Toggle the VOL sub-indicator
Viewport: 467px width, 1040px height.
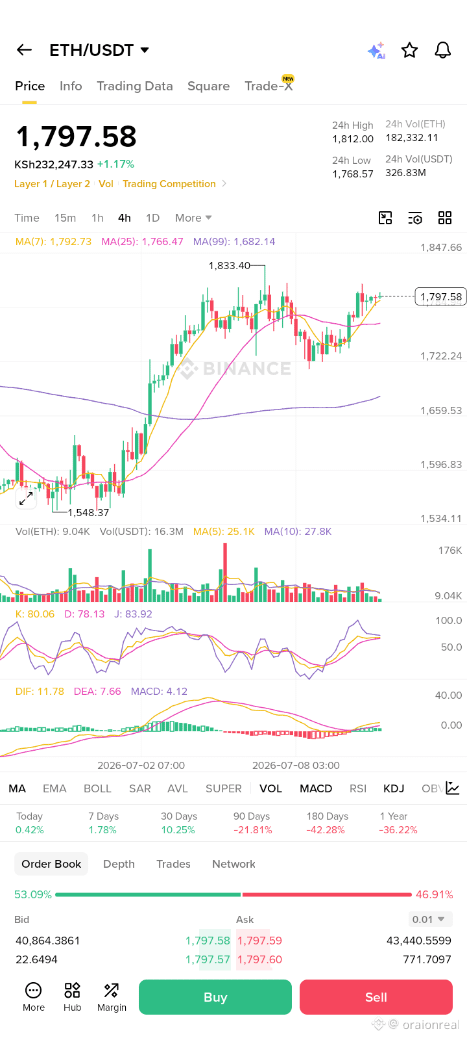click(x=271, y=788)
